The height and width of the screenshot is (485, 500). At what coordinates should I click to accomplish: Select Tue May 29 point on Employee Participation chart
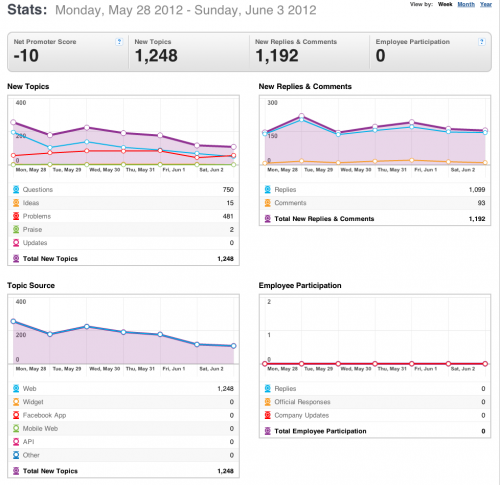tap(301, 364)
